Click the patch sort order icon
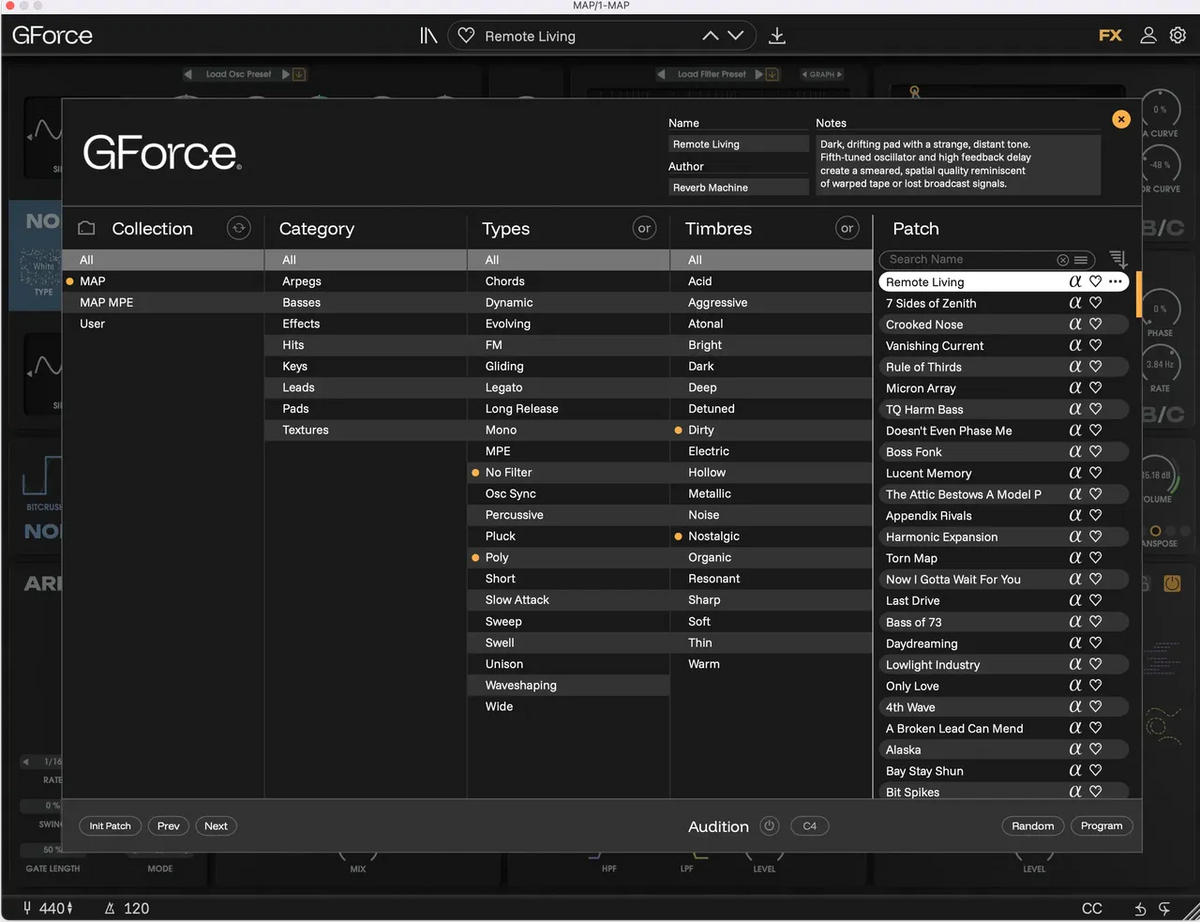This screenshot has width=1200, height=922. point(1118,259)
